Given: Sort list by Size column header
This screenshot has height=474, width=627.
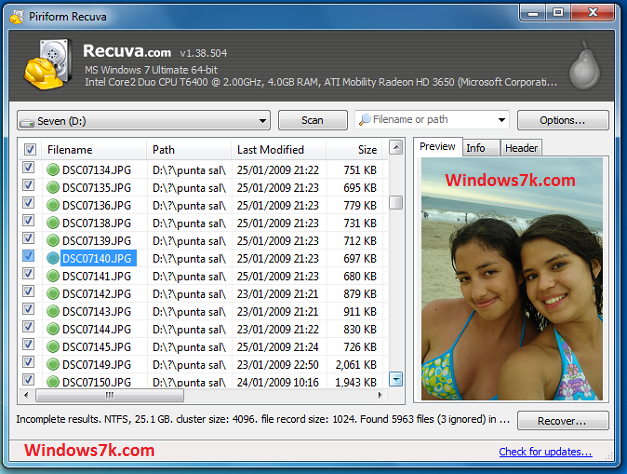Looking at the screenshot, I should point(354,150).
